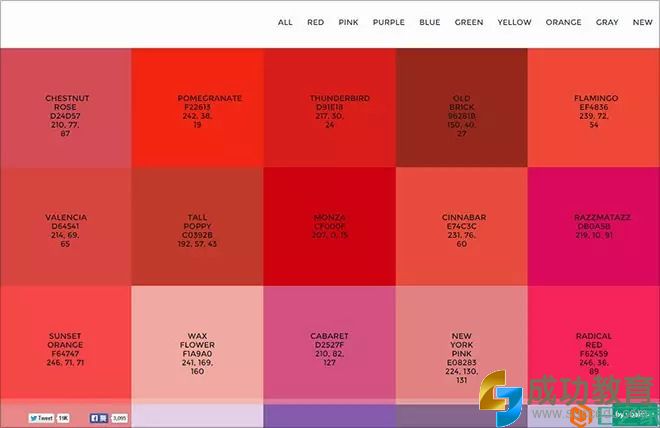
Task: Select the Chestnut Rose swatch
Action: coord(66,108)
